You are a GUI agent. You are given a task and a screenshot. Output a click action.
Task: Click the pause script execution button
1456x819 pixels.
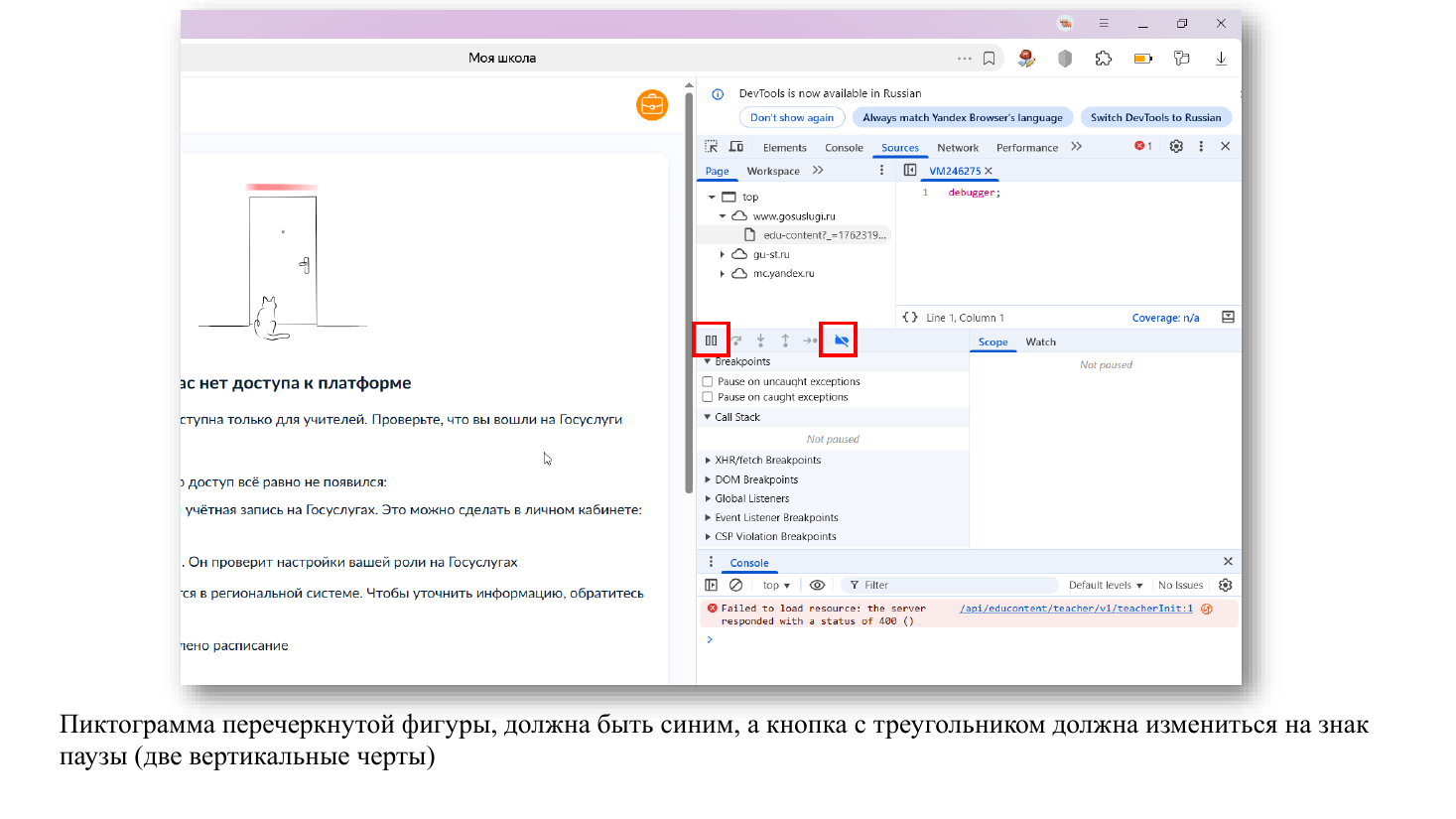pyautogui.click(x=712, y=341)
